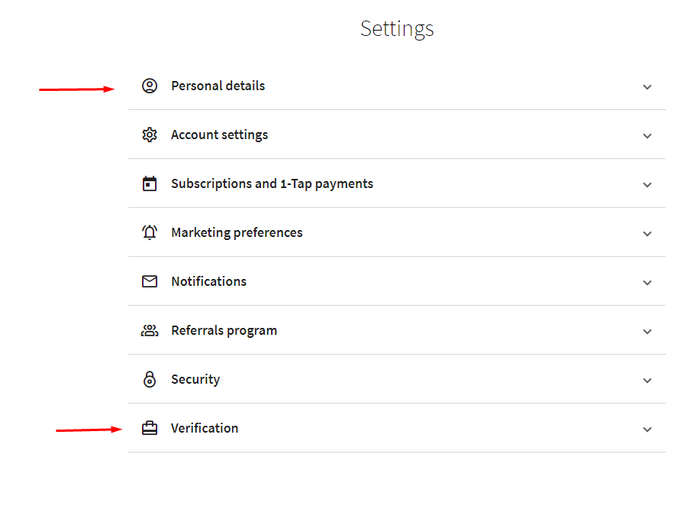Screen dimensions: 700x506
Task: Click the Notifications envelope icon
Action: pos(150,282)
